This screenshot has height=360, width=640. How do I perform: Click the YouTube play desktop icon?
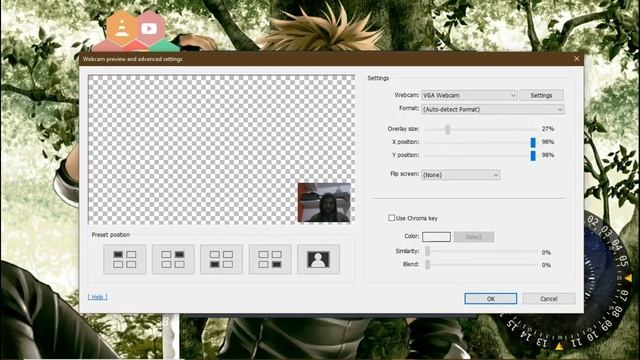pyautogui.click(x=149, y=29)
